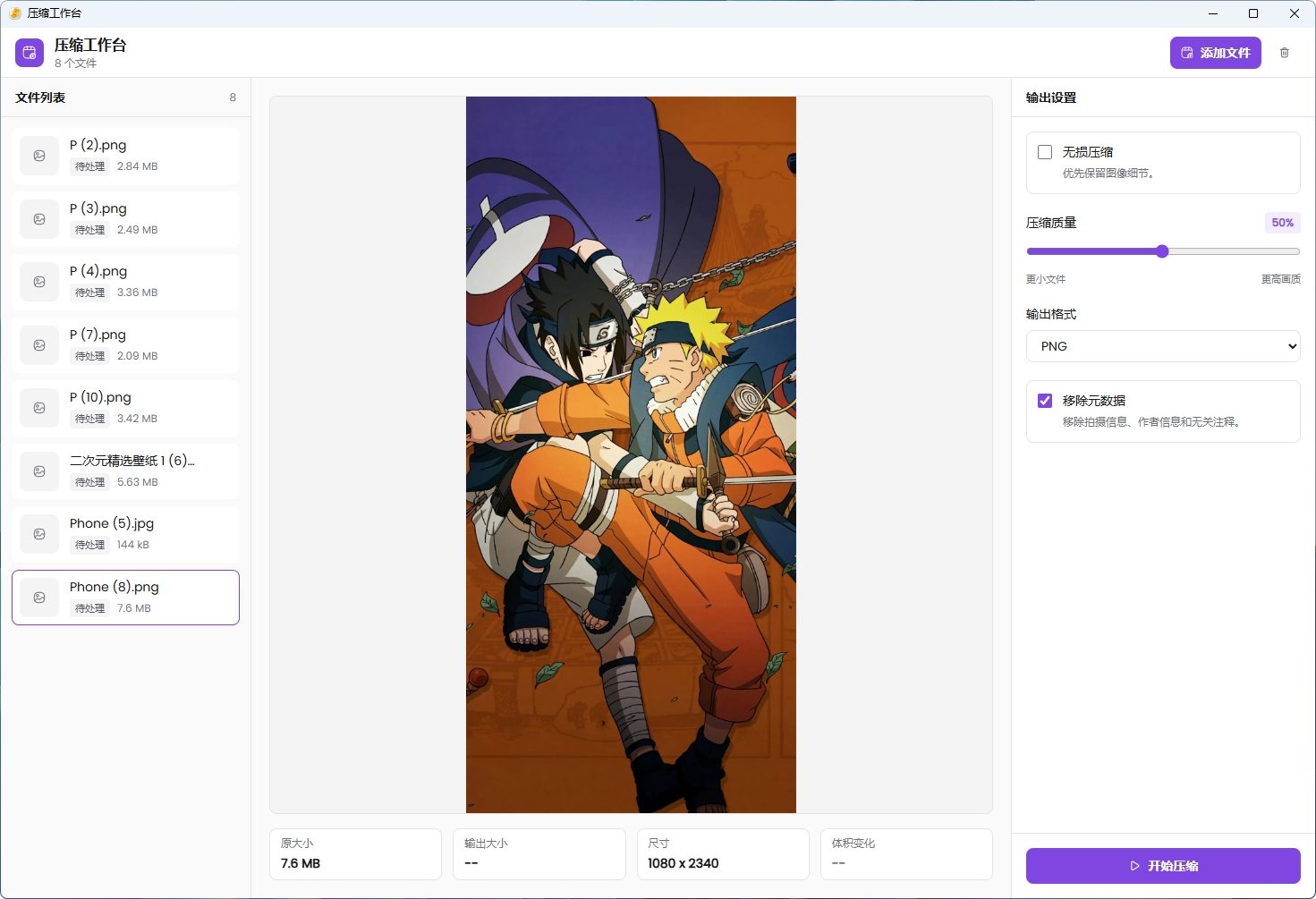Click the 添加文件 button

(x=1216, y=53)
